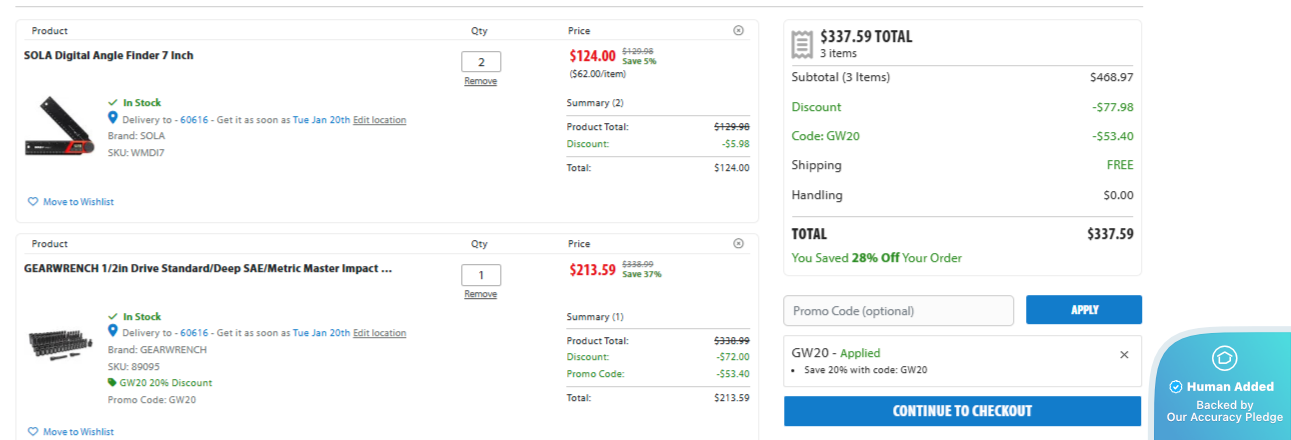1291x440 pixels.
Task: Edit quantity field for GEARWRENCH set
Action: click(481, 275)
